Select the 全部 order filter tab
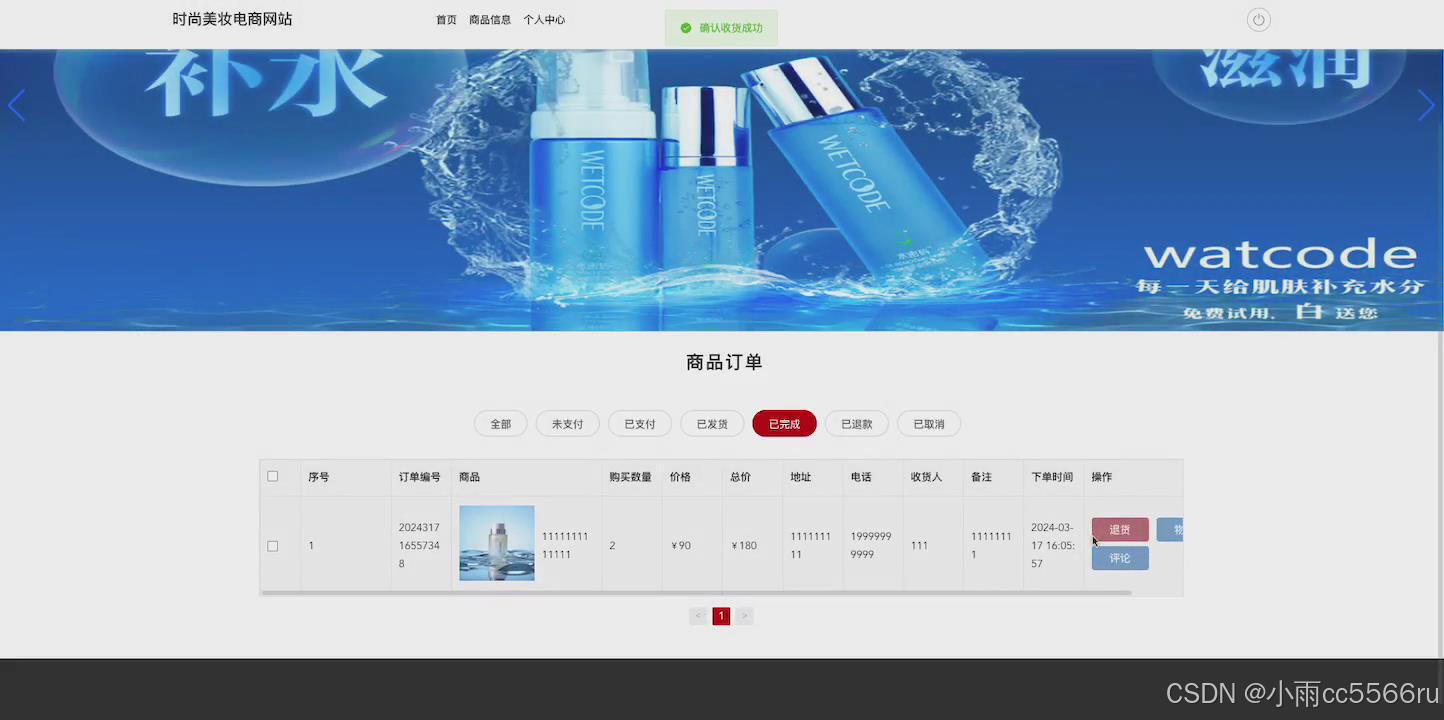 (x=501, y=424)
